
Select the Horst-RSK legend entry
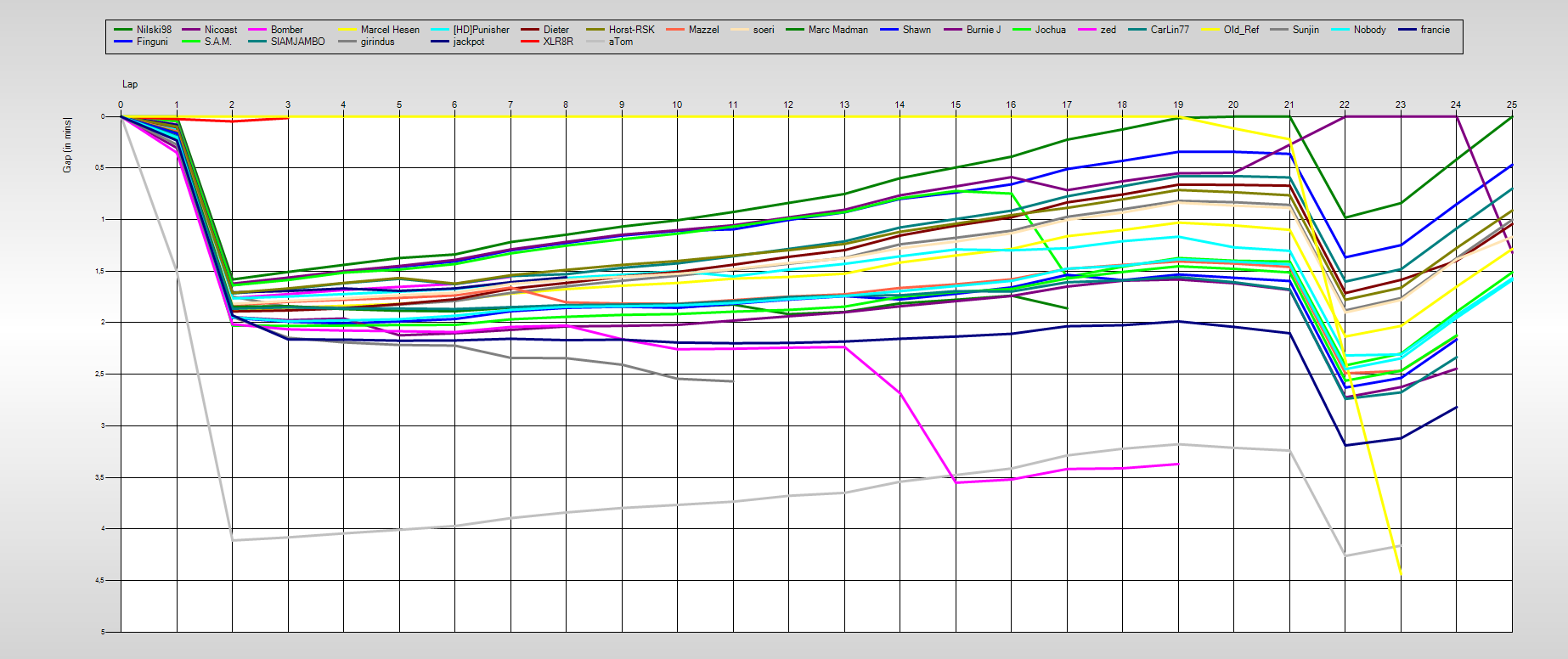click(x=631, y=30)
